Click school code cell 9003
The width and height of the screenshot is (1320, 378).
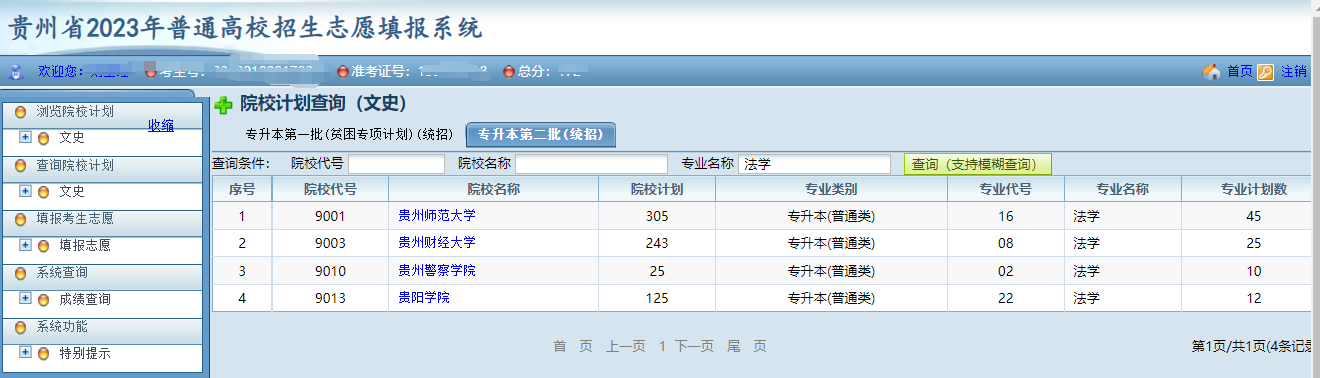pyautogui.click(x=330, y=243)
